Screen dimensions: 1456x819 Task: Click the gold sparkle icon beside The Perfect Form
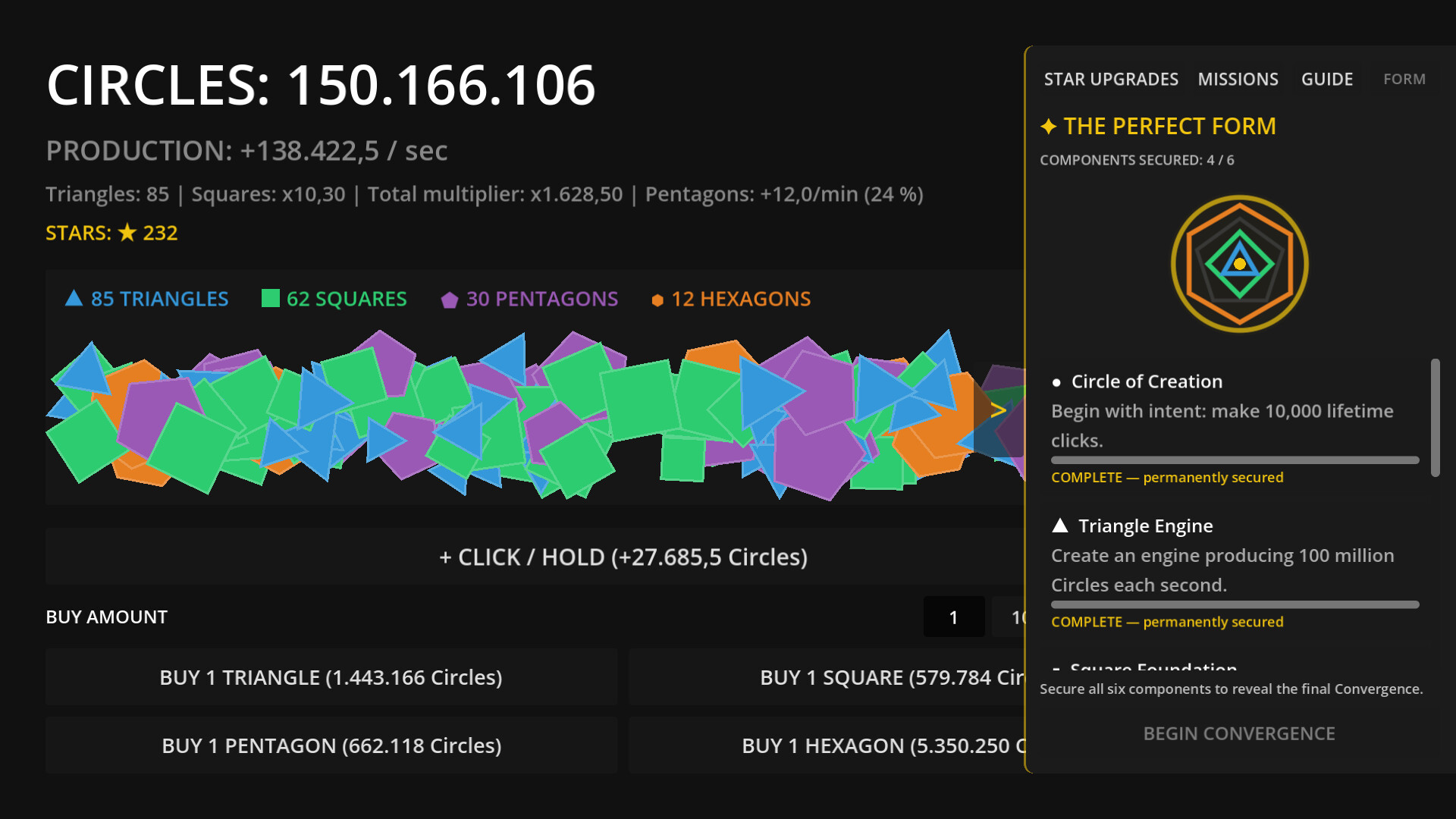coord(1049,127)
